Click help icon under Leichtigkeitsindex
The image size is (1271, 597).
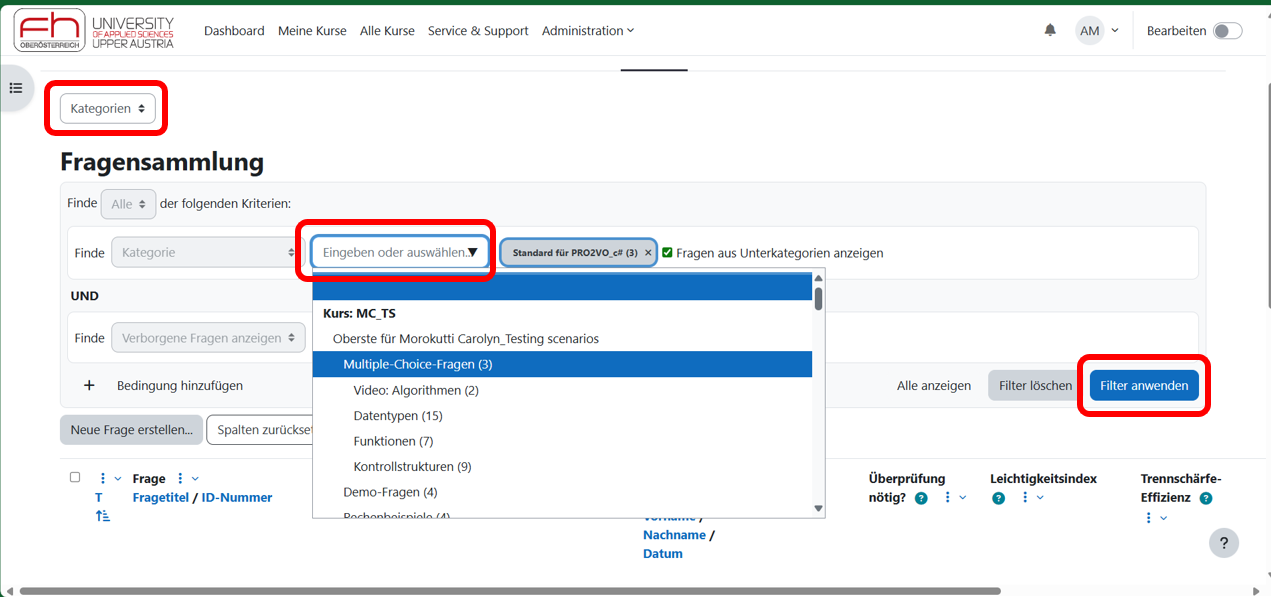click(x=998, y=498)
